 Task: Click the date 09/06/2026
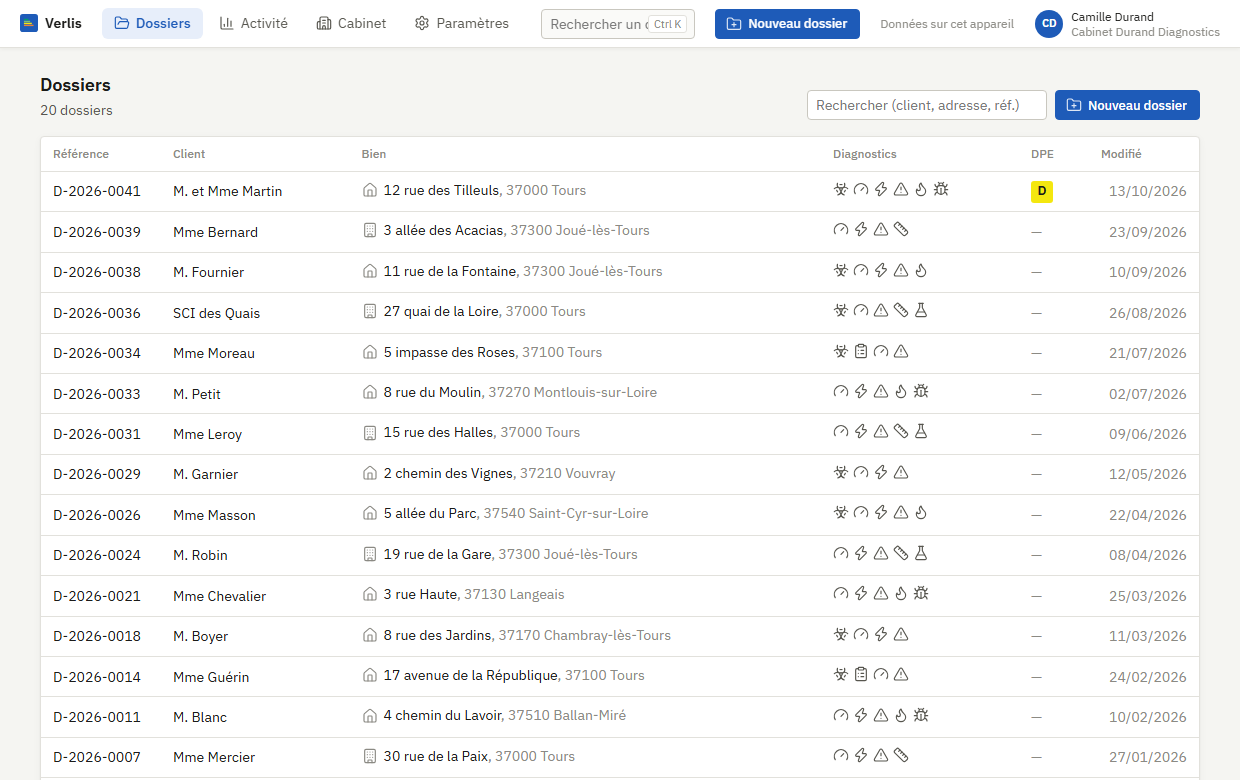coord(1148,434)
